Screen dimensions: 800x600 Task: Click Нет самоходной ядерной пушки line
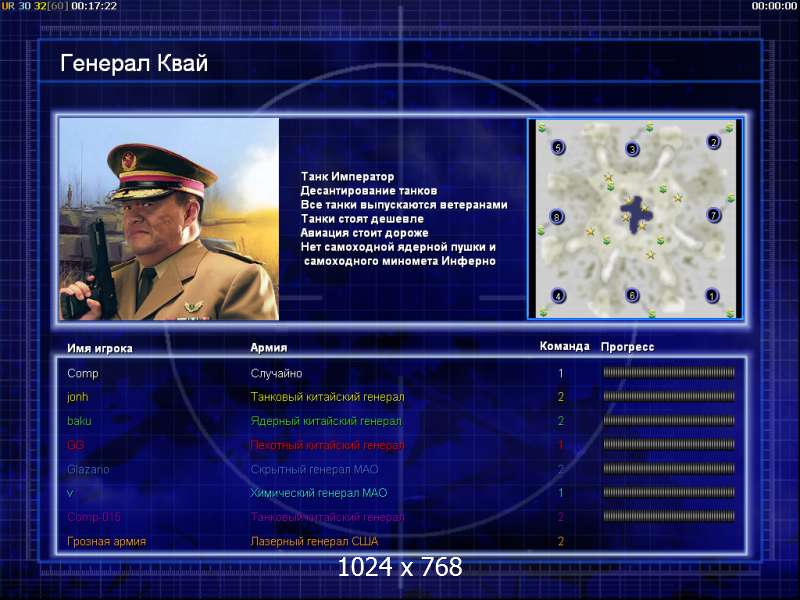click(x=398, y=247)
